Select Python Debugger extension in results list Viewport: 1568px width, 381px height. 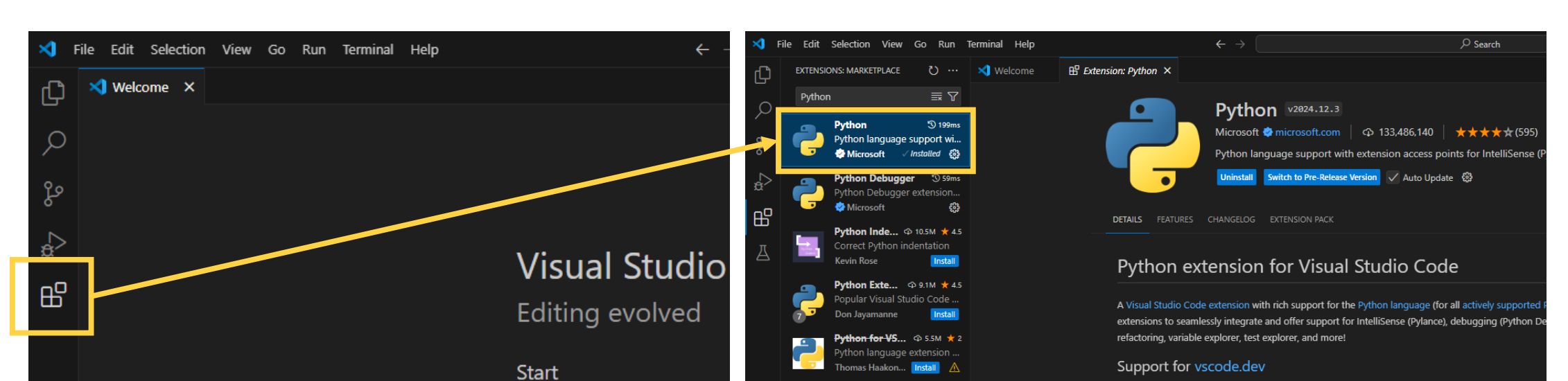pyautogui.click(x=876, y=193)
